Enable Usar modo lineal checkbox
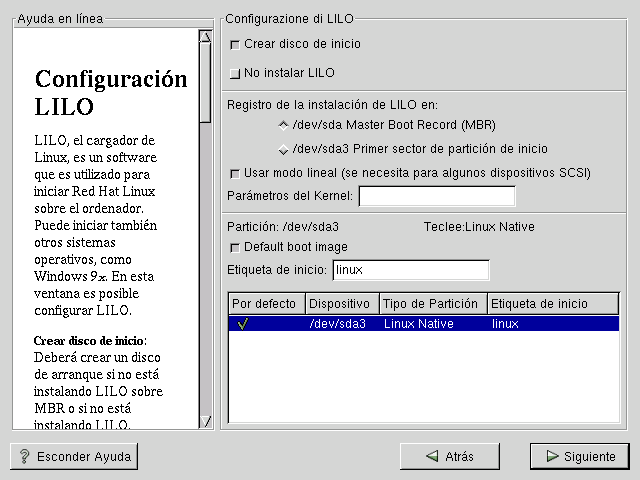The width and height of the screenshot is (640, 480). pyautogui.click(x=235, y=173)
